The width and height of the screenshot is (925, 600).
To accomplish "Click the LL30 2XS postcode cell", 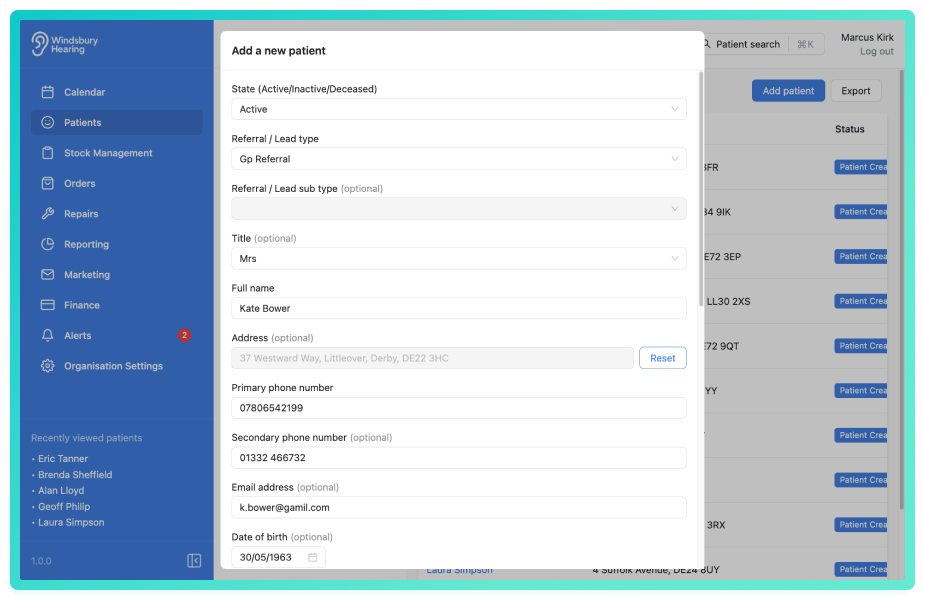I will [x=728, y=301].
